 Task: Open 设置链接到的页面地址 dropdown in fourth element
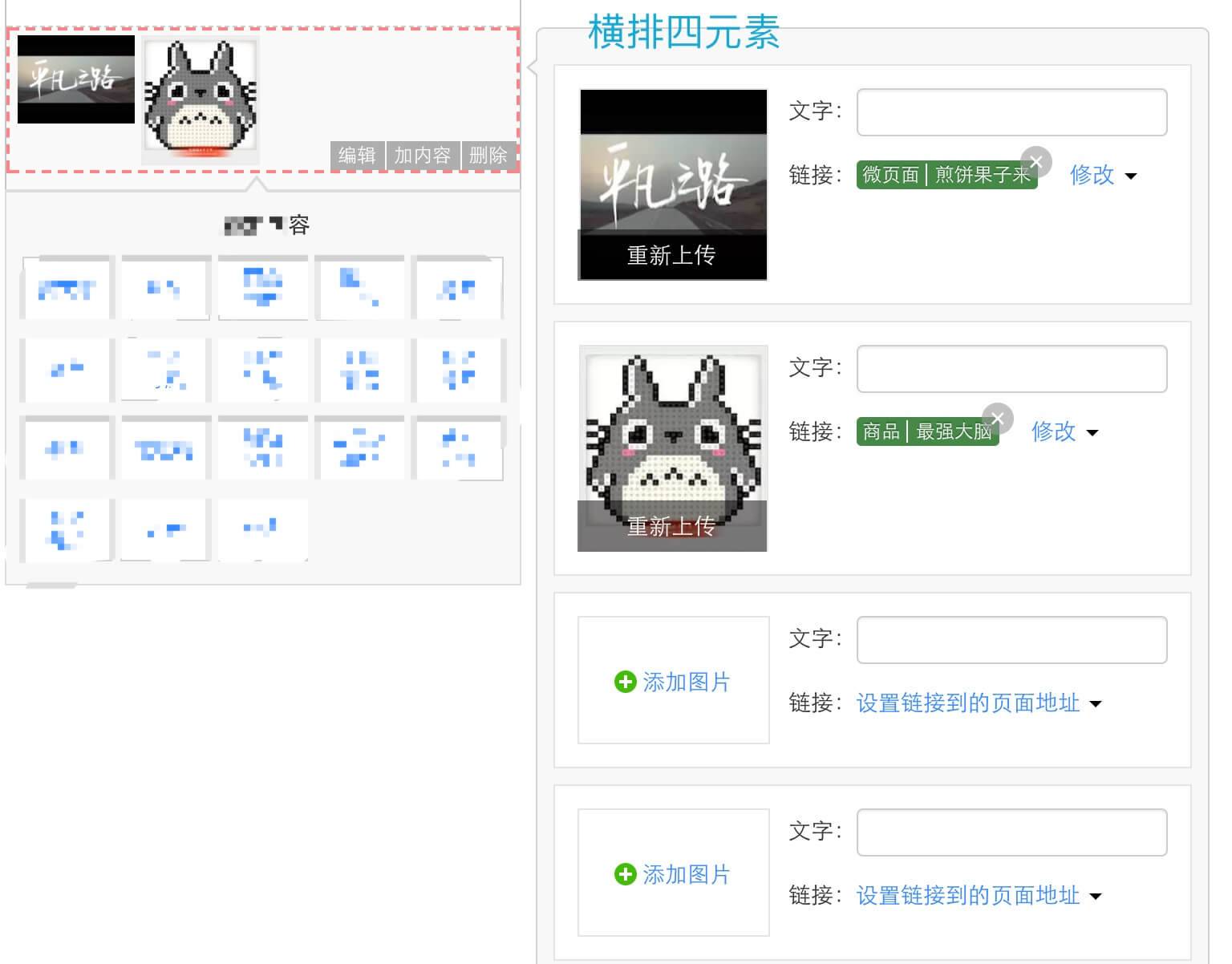979,896
